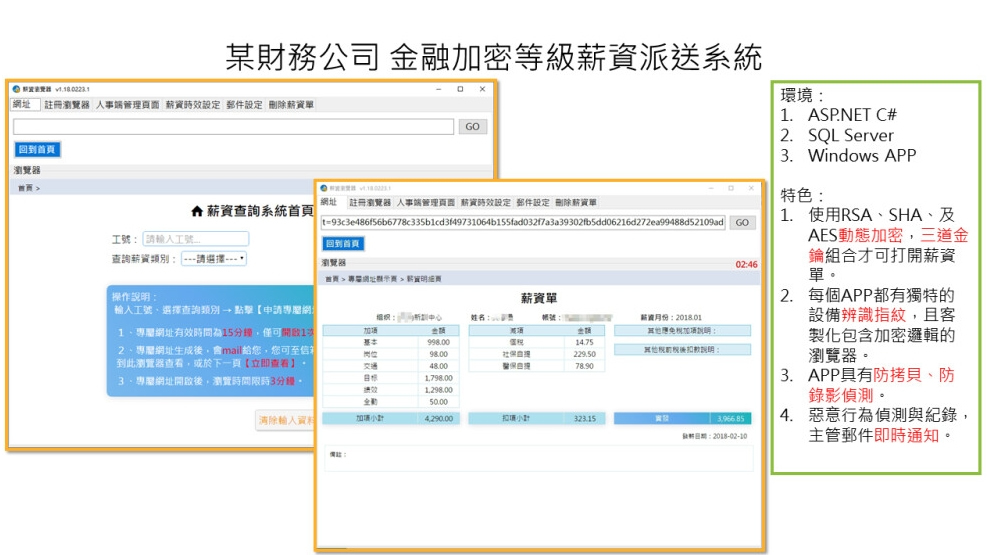Click app logo in the rear window's title bar
This screenshot has height=555, width=987.
click(x=17, y=89)
